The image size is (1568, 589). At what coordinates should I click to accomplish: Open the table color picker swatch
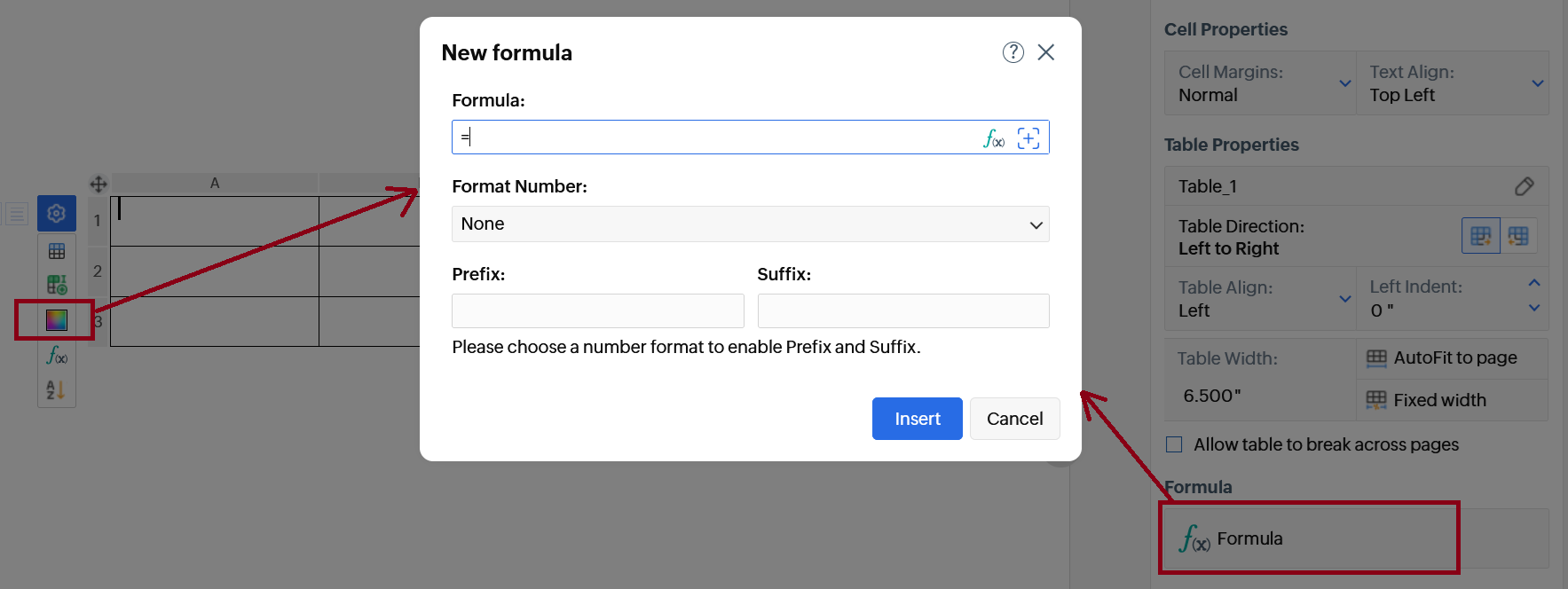pos(57,320)
